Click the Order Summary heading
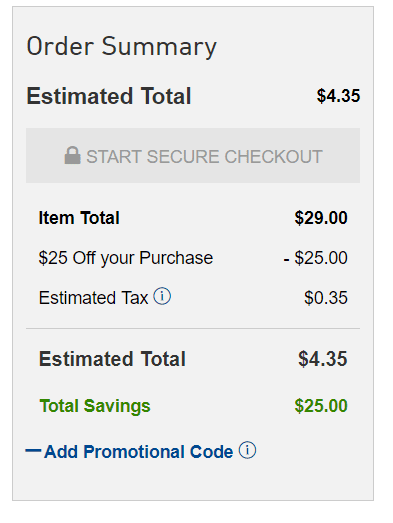 point(121,47)
